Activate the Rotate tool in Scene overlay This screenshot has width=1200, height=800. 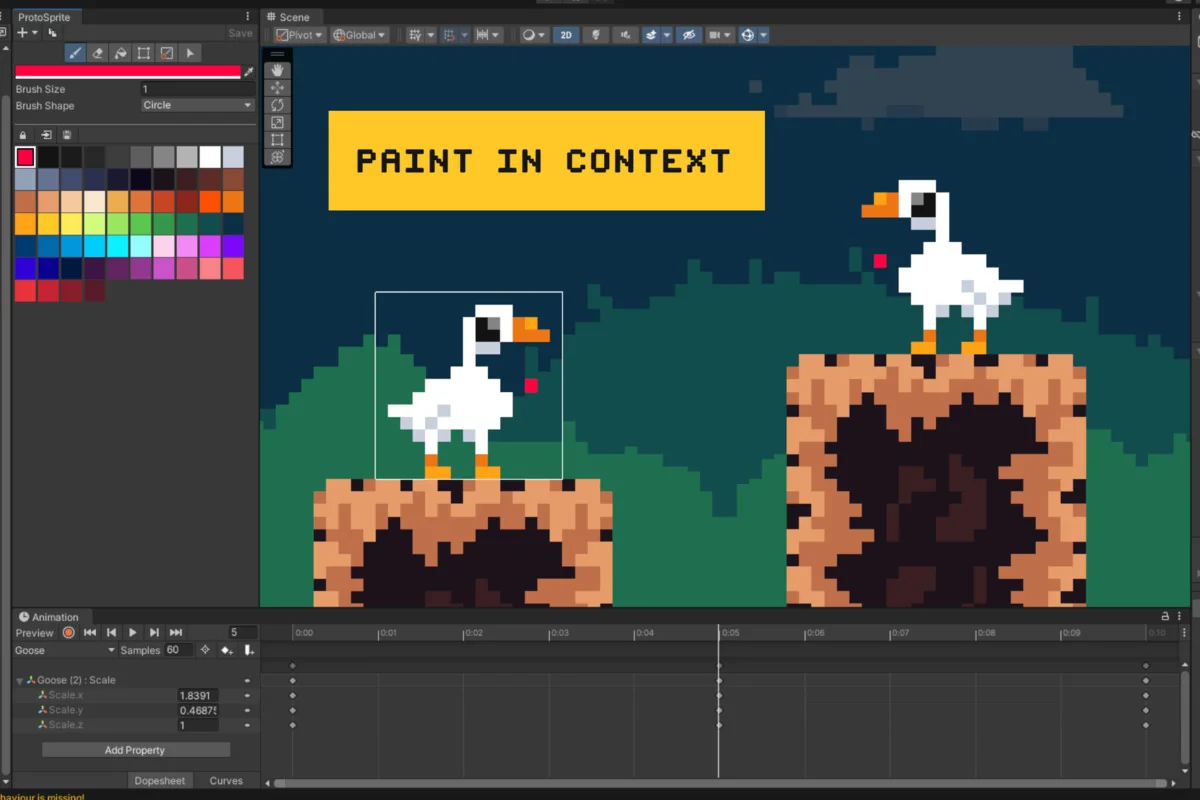[278, 105]
